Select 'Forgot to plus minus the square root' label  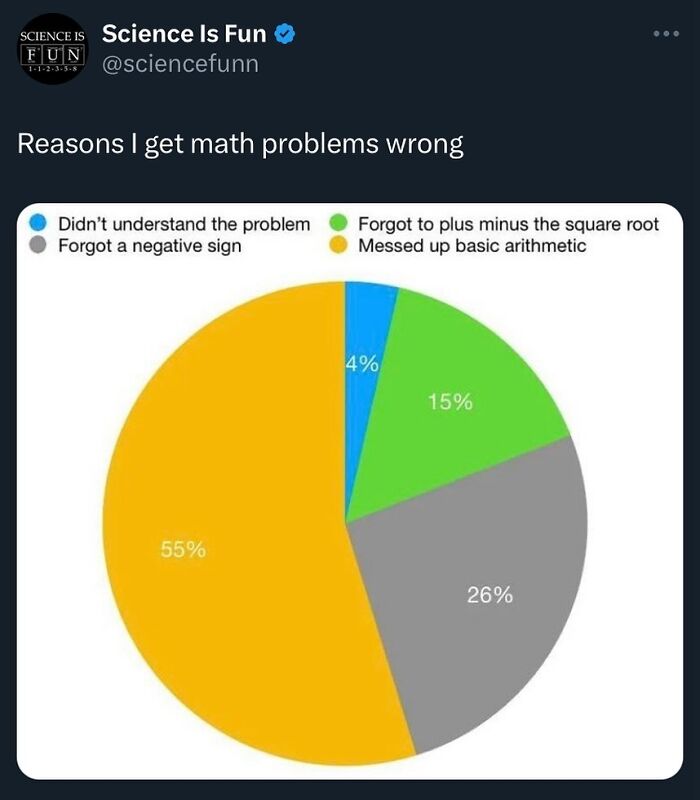508,223
